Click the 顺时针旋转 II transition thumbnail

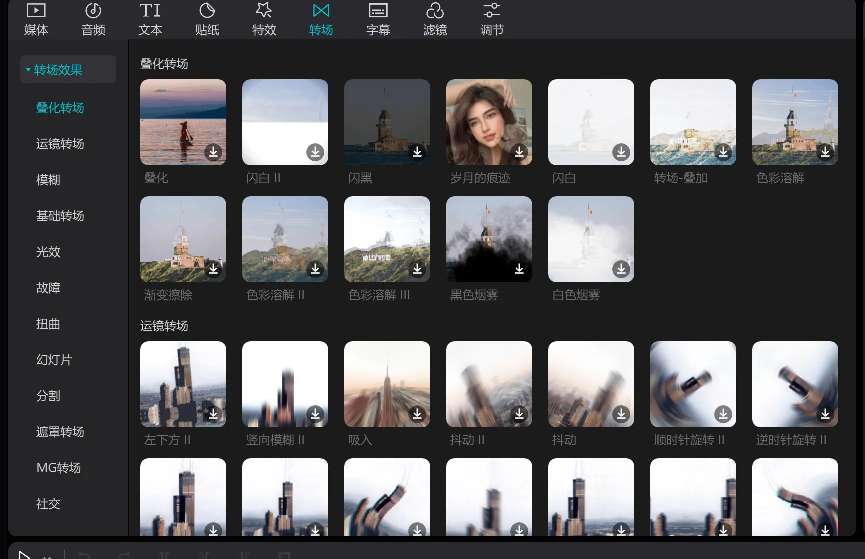click(693, 384)
